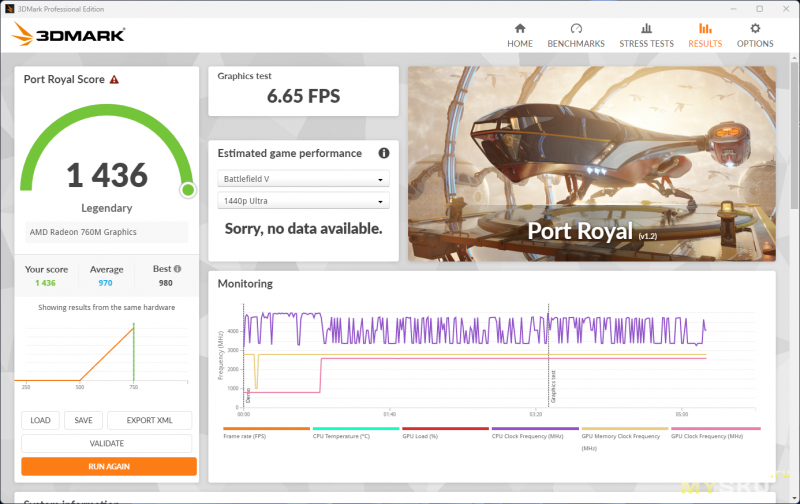
Task: Click the benchmarks gauge icon
Action: click(576, 28)
